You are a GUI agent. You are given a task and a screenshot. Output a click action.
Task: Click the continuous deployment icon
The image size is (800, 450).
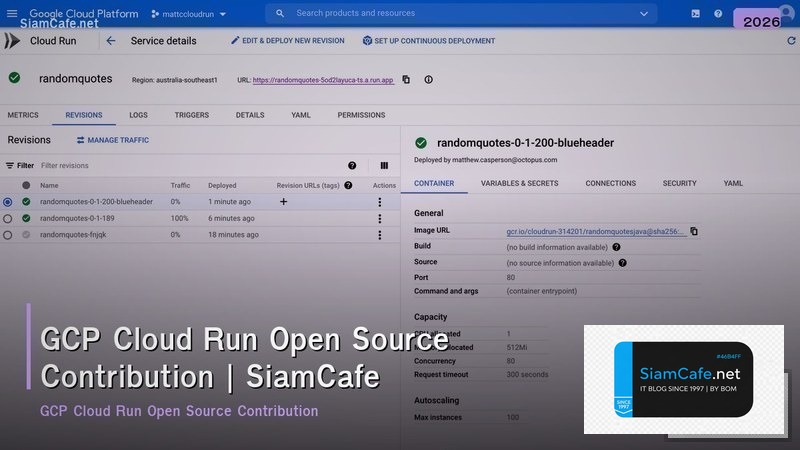[x=367, y=40]
